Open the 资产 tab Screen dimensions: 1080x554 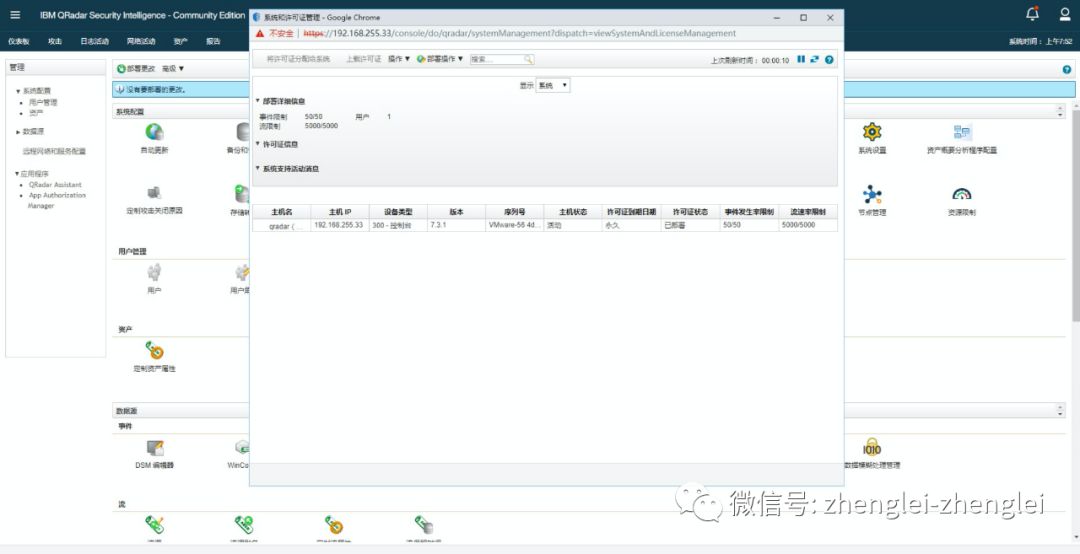(180, 41)
